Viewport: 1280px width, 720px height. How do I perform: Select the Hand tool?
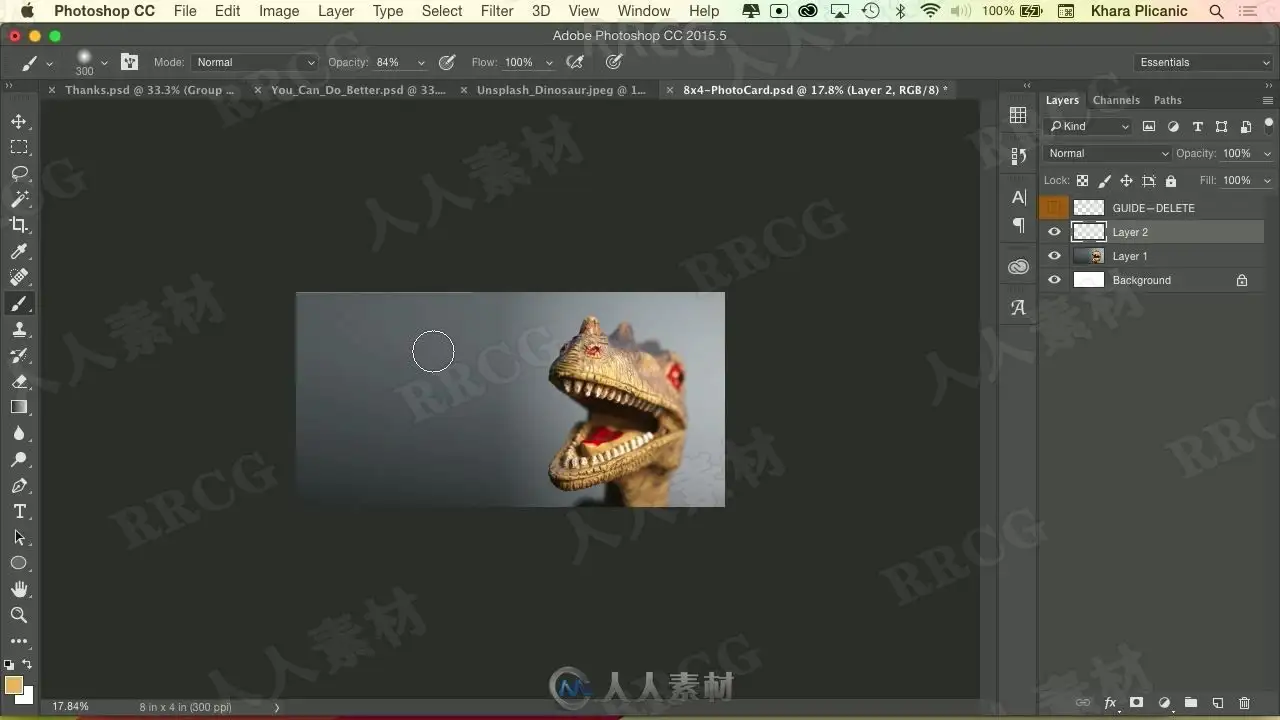point(19,589)
